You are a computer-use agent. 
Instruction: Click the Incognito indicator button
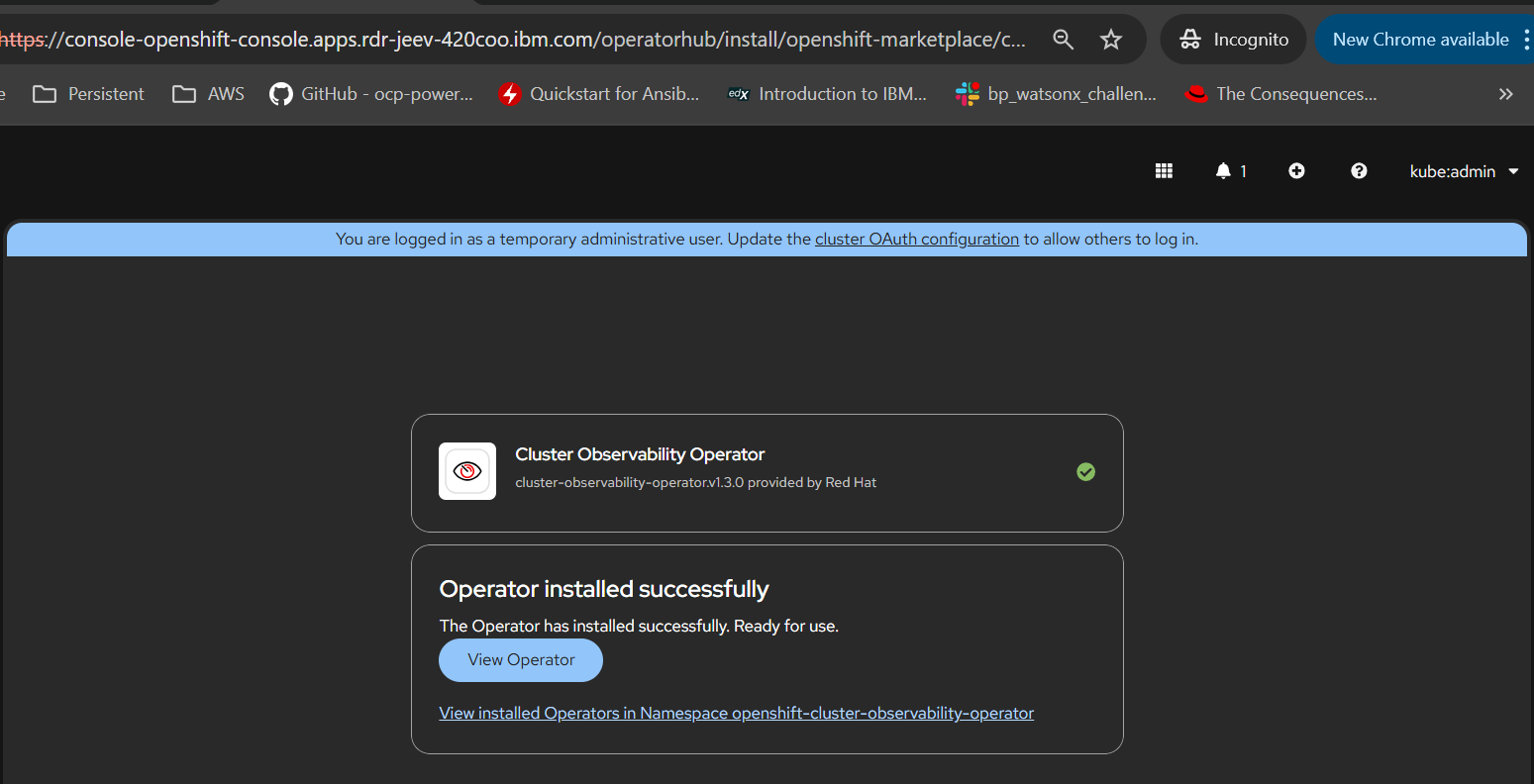click(x=1233, y=40)
